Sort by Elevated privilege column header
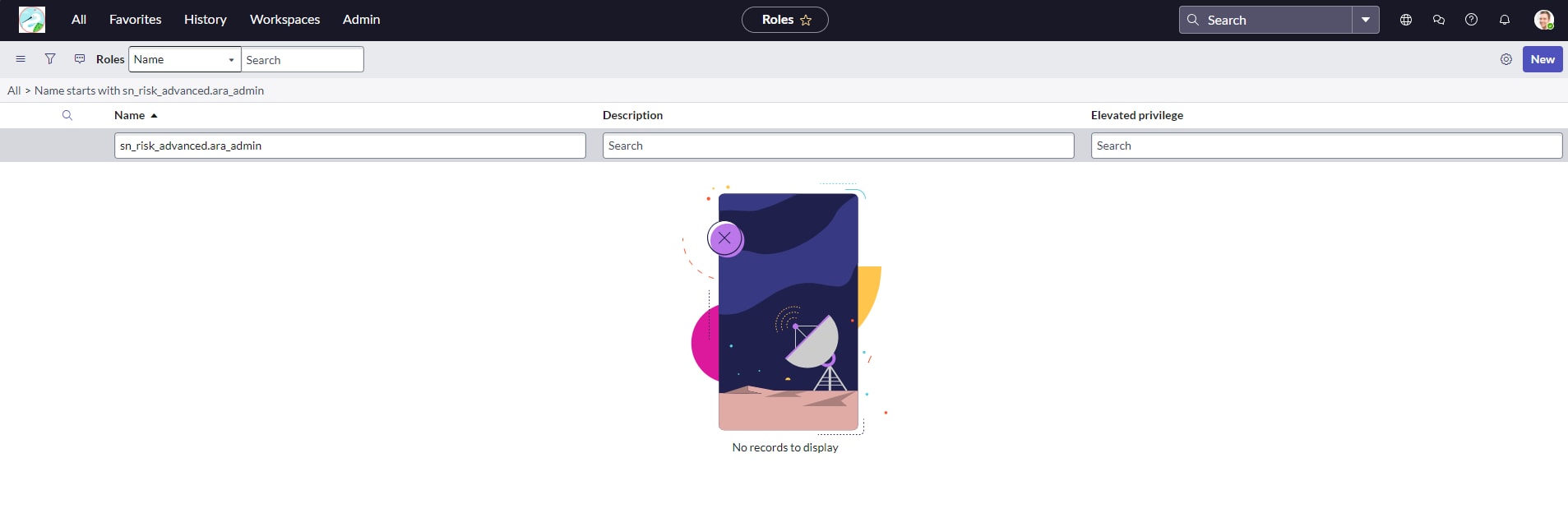The image size is (1568, 518). pos(1137,115)
